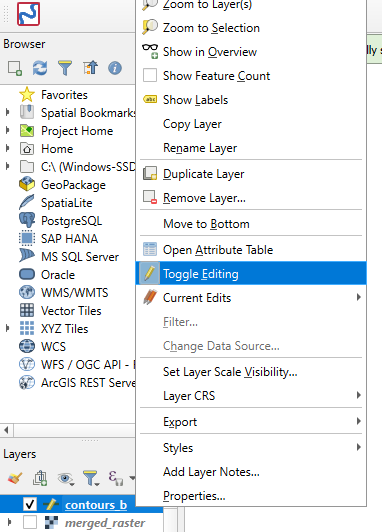Select ArcGIS REST Server icon
382x532 pixels.
click(x=27, y=382)
